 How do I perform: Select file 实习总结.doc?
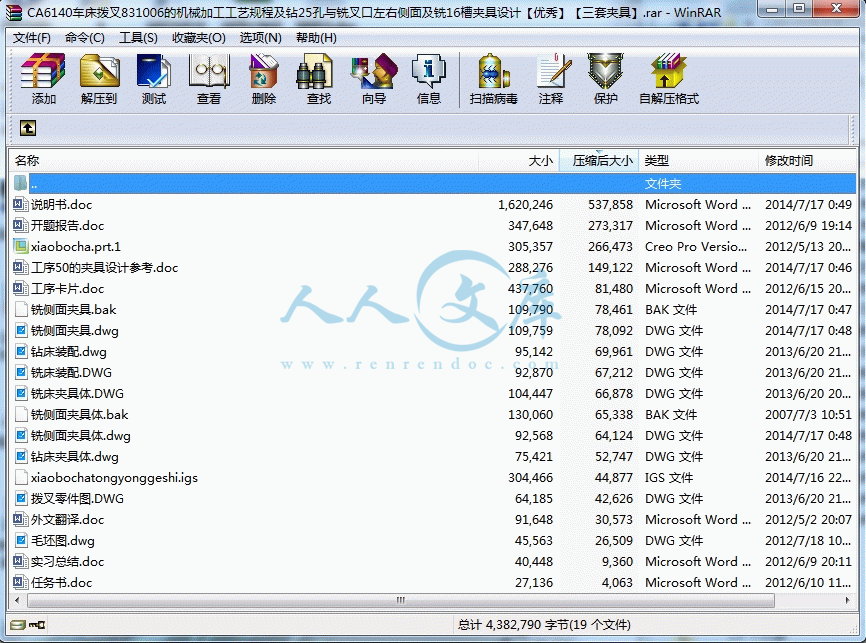pyautogui.click(x=67, y=561)
